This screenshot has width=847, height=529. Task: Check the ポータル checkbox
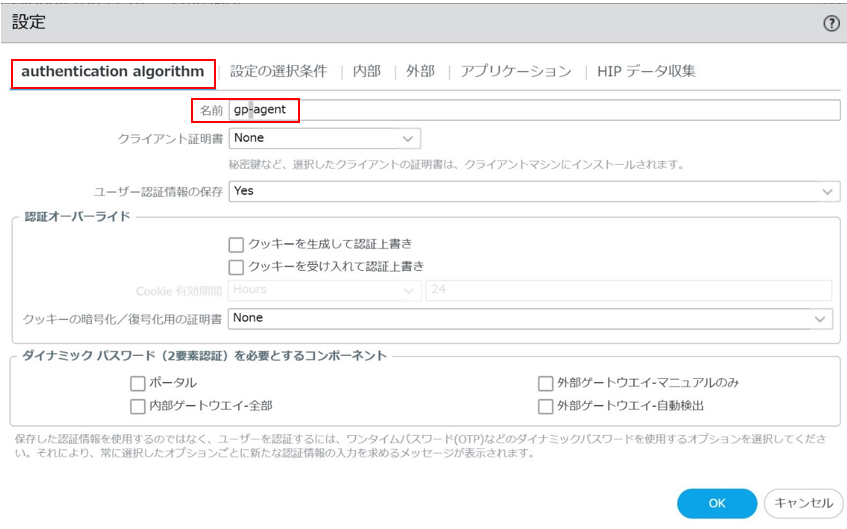[138, 384]
